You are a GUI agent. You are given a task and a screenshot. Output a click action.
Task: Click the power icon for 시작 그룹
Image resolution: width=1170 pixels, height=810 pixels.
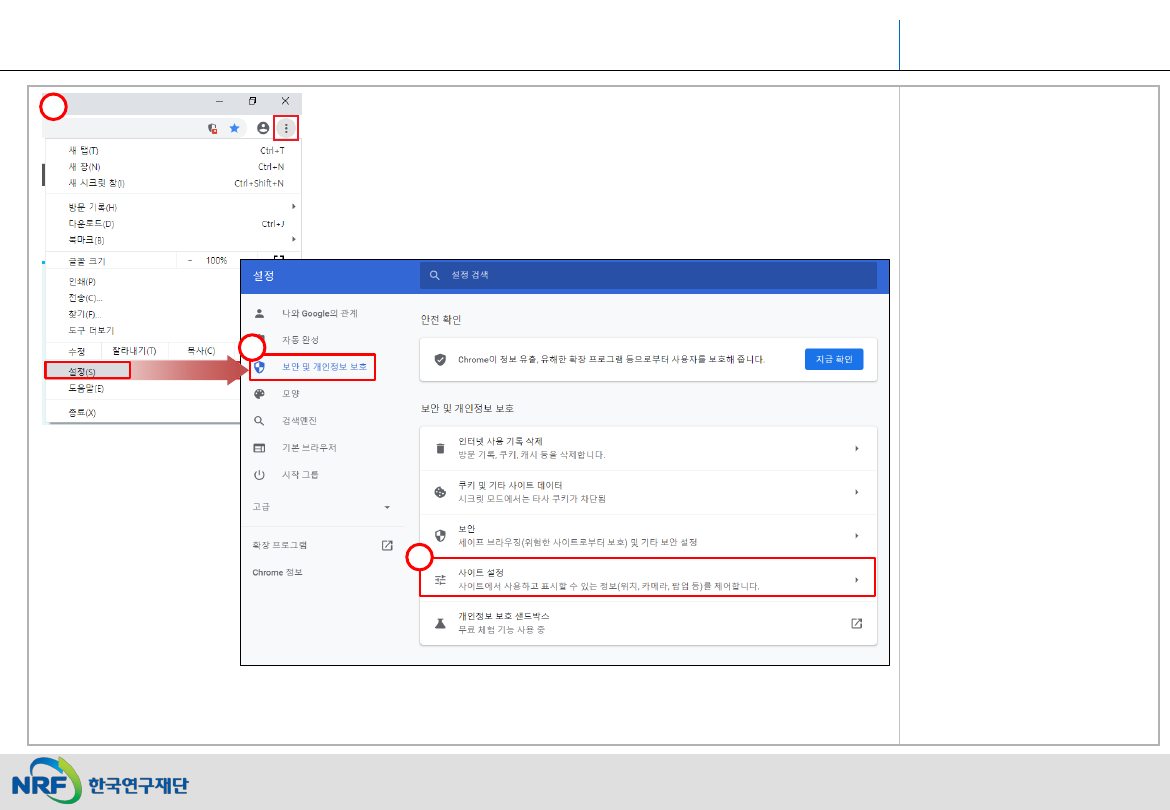[x=259, y=475]
